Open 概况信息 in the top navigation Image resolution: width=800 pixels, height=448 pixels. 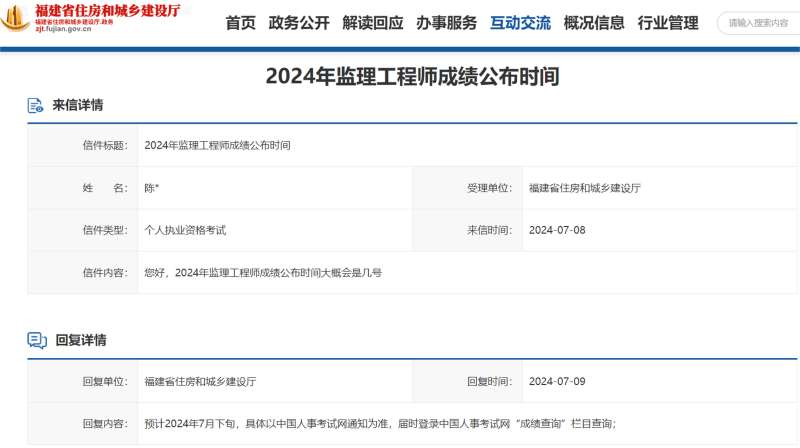[x=594, y=23]
